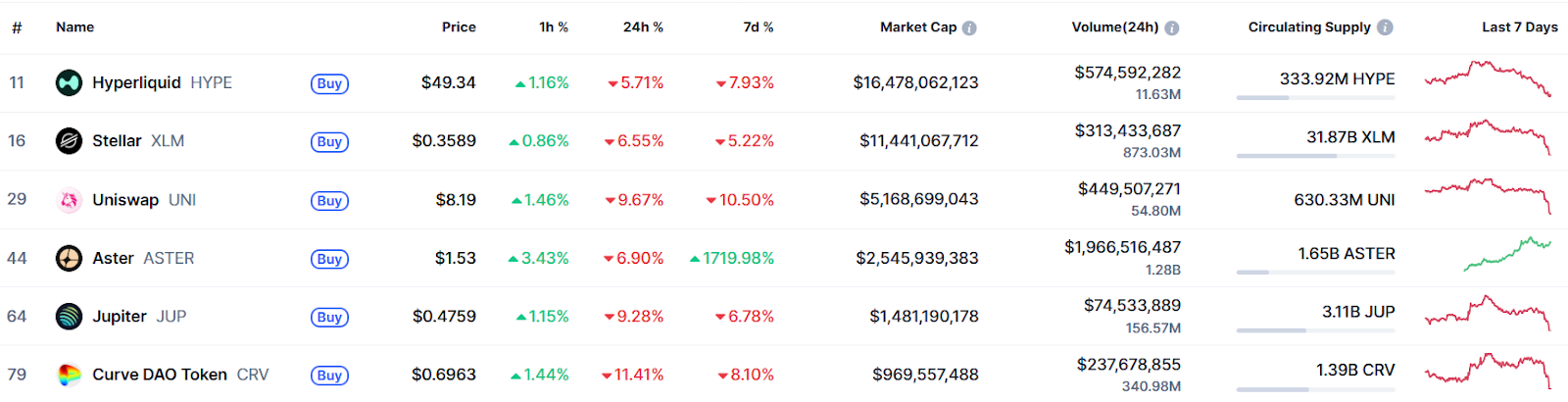Sort table by Price column header
This screenshot has height=402, width=1568.
(459, 27)
